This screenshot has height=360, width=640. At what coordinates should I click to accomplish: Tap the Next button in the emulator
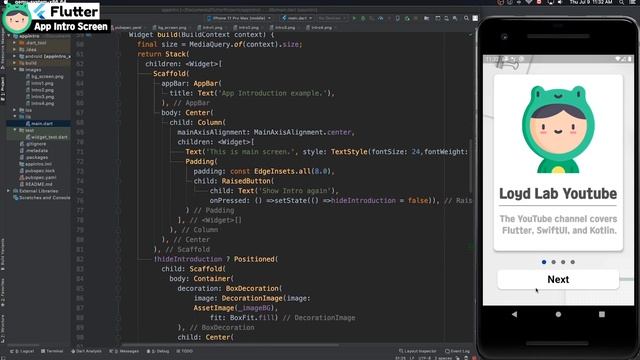[558, 280]
